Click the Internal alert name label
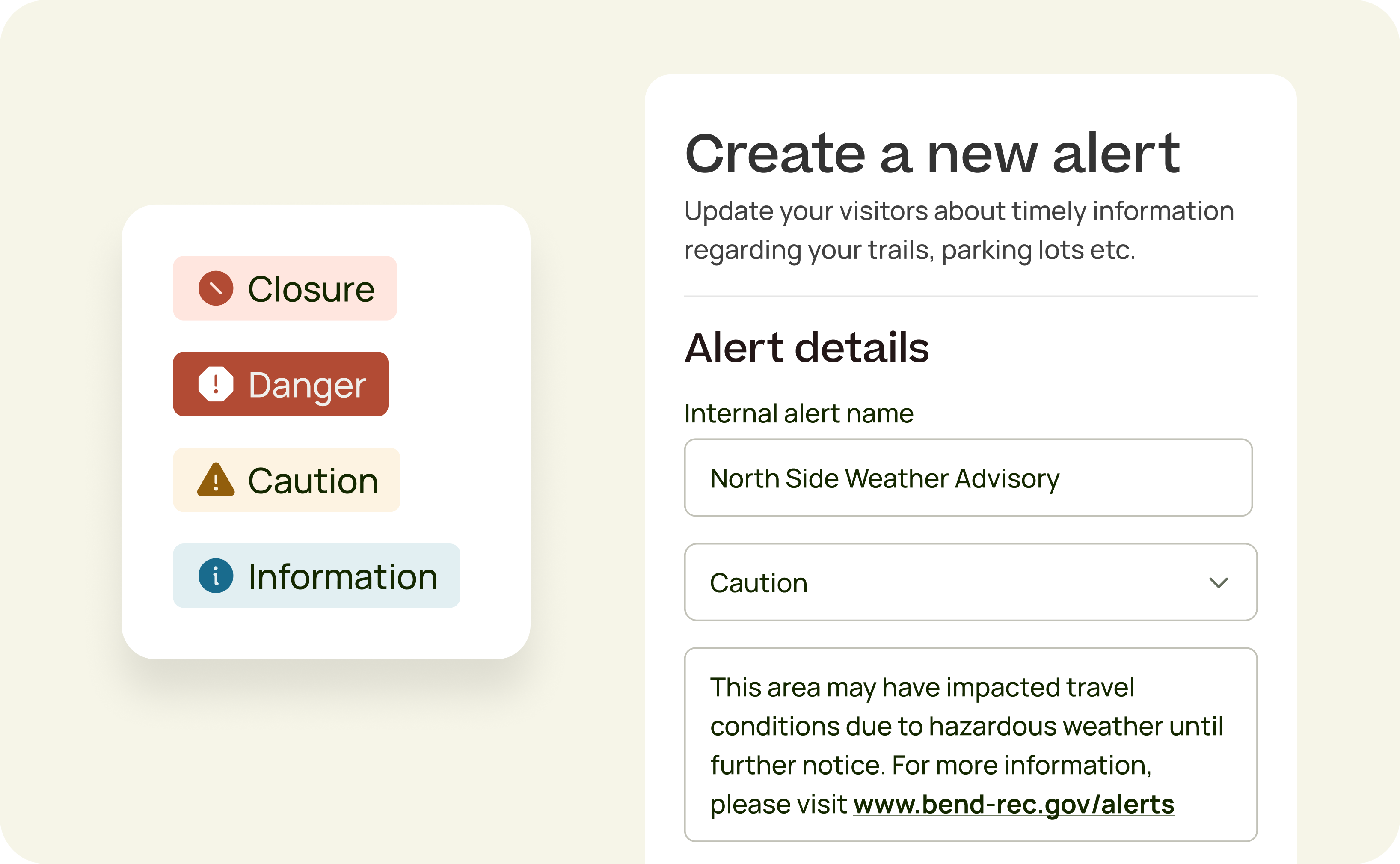Viewport: 1400px width, 864px height. tap(799, 413)
